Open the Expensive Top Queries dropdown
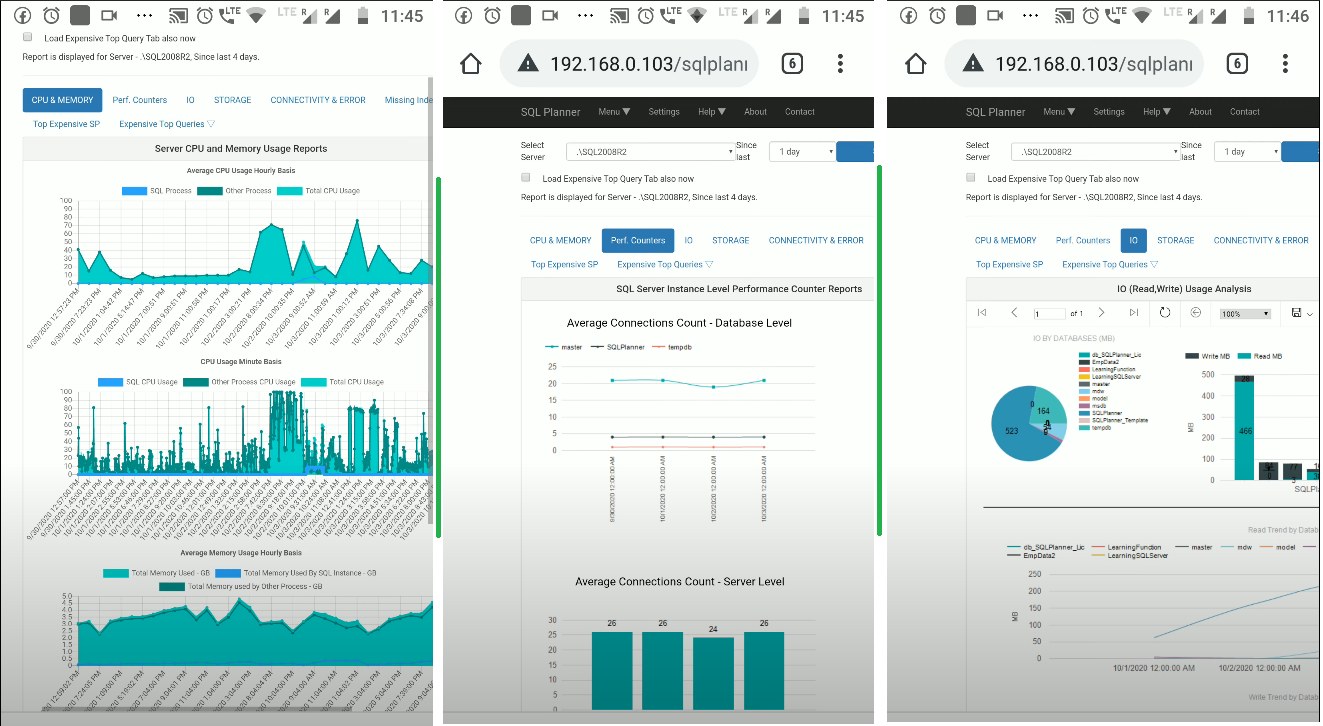 coord(1110,264)
